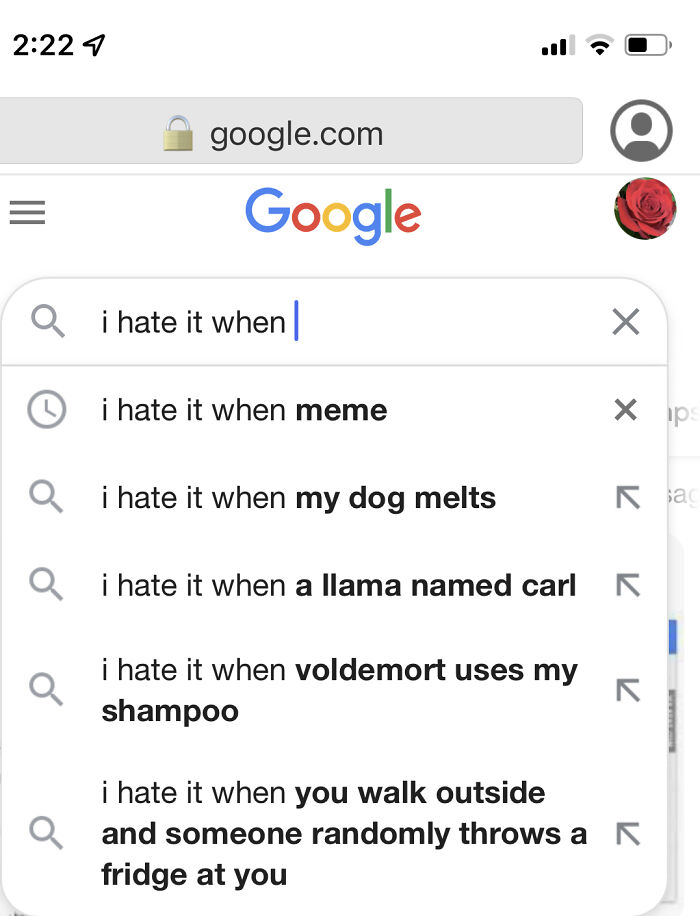Select the fridge thrown at you suggestion
The width and height of the screenshot is (700, 916).
point(340,833)
